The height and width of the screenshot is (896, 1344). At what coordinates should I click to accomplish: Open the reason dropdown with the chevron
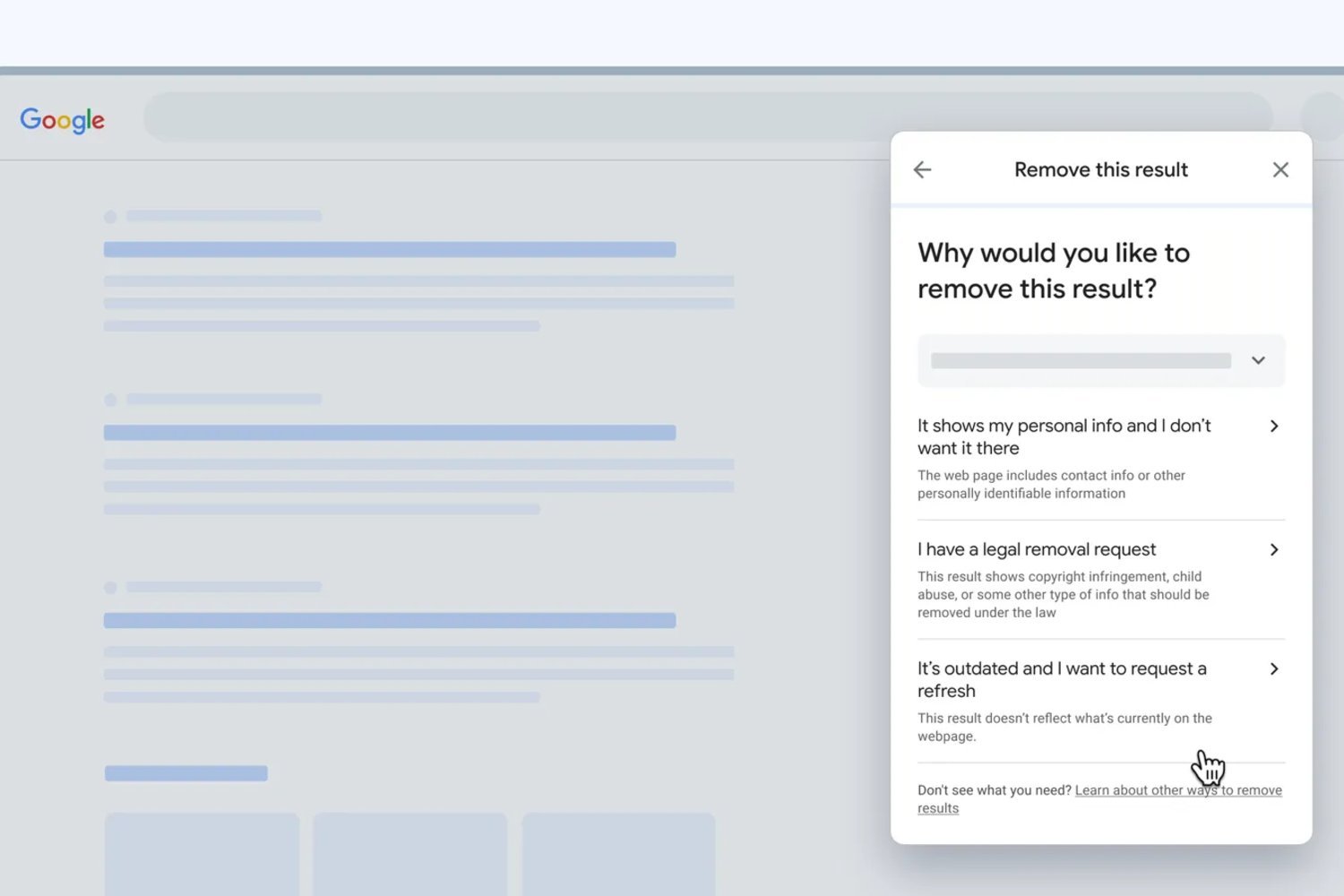click(x=1258, y=360)
